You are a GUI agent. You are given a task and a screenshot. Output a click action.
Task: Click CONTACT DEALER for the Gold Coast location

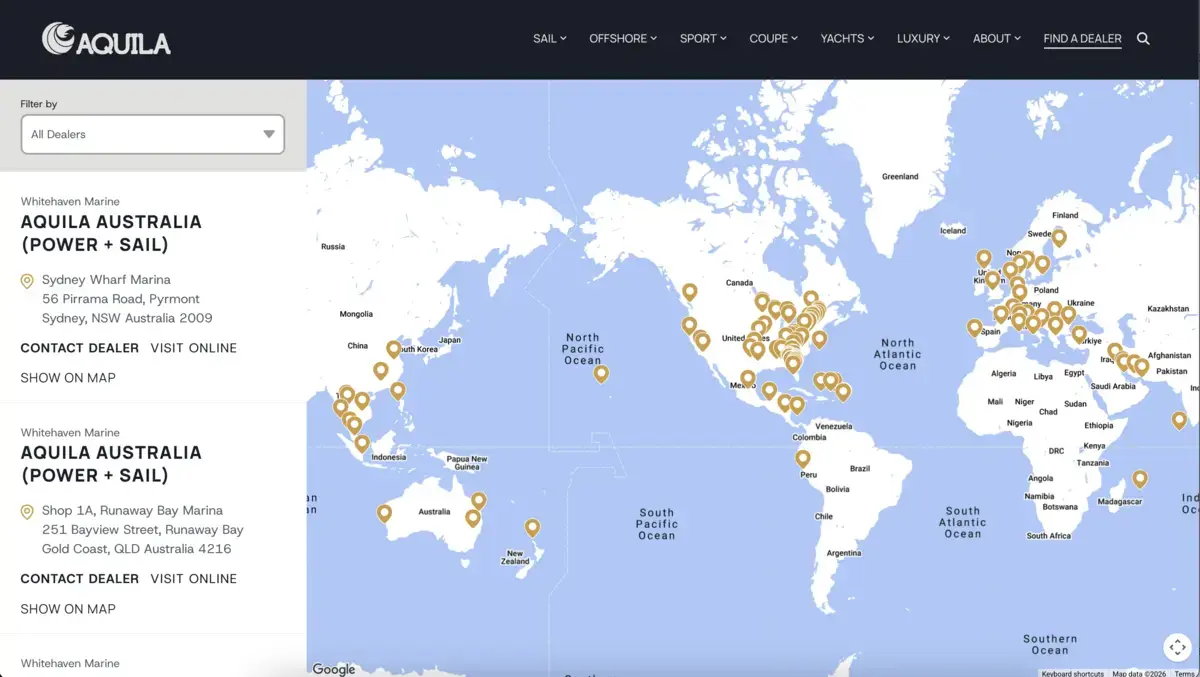click(80, 579)
